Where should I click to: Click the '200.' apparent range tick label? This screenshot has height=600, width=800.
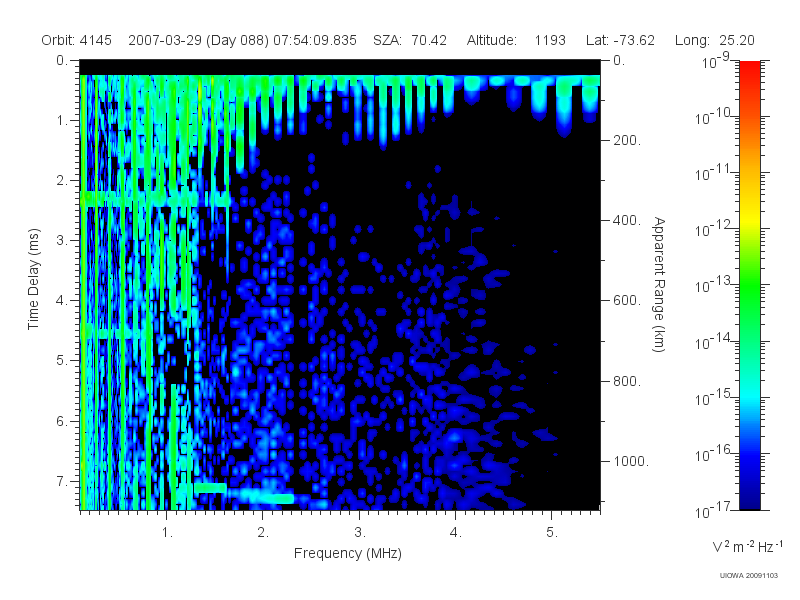(x=627, y=140)
